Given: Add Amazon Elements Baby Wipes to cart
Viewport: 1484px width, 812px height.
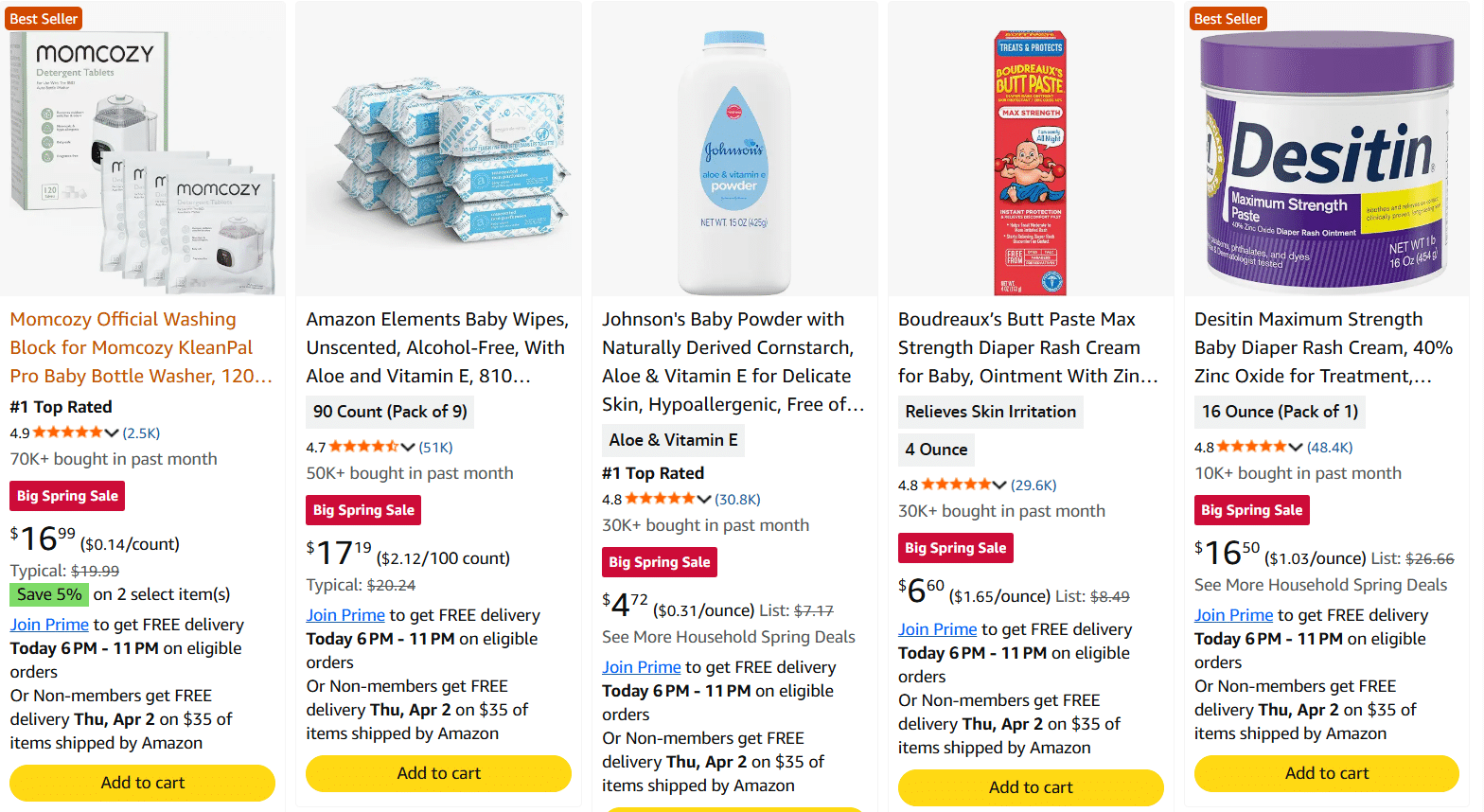Looking at the screenshot, I should (439, 773).
